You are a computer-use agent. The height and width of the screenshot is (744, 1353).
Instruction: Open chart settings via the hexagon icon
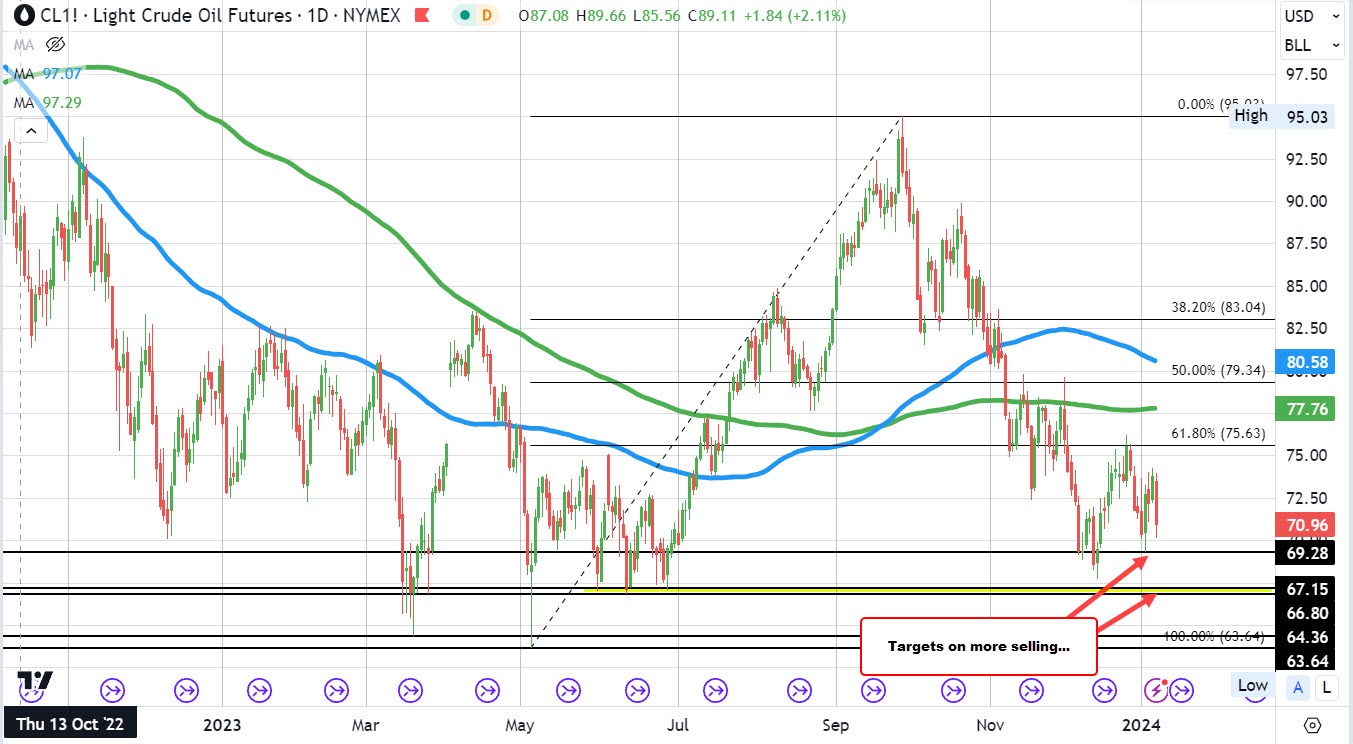coord(1311,725)
